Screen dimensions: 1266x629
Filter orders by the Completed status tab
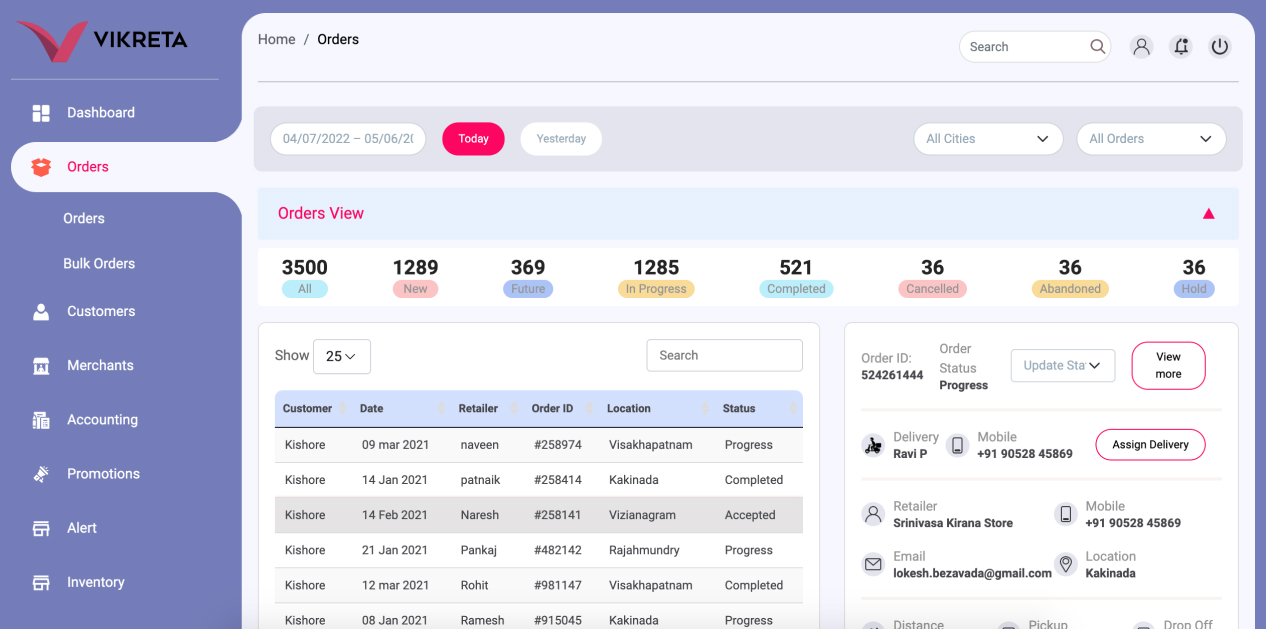click(796, 289)
